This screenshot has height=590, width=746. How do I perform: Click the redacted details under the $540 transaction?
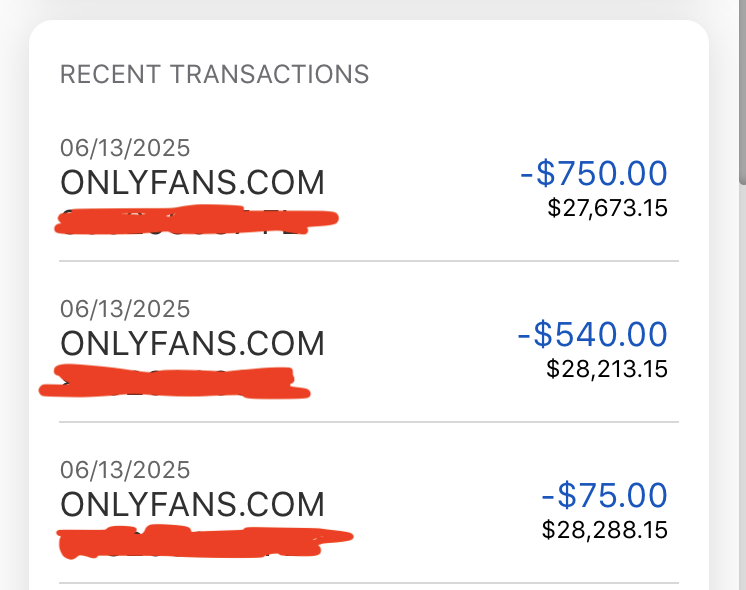pyautogui.click(x=172, y=381)
